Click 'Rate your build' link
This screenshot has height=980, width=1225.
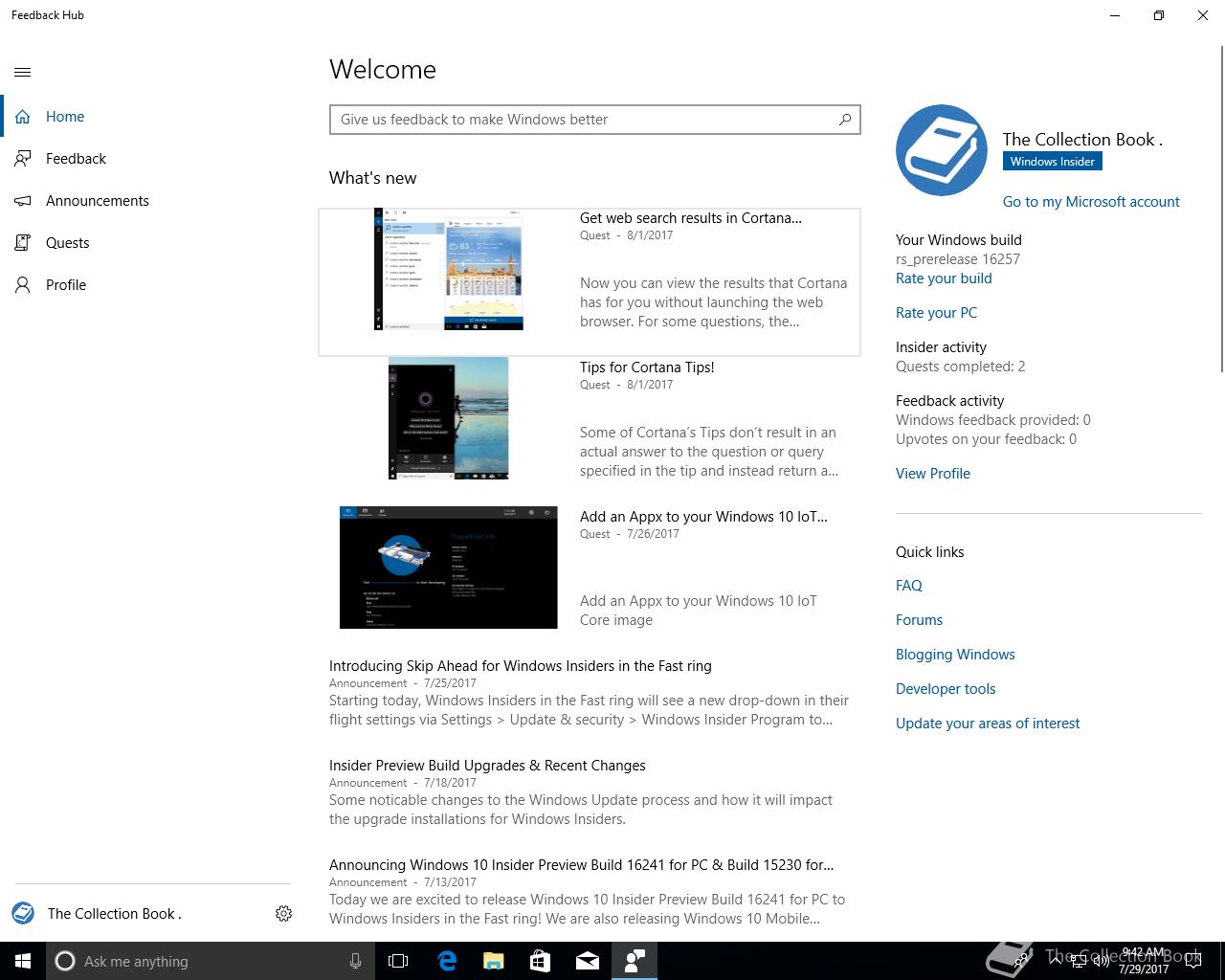[944, 278]
